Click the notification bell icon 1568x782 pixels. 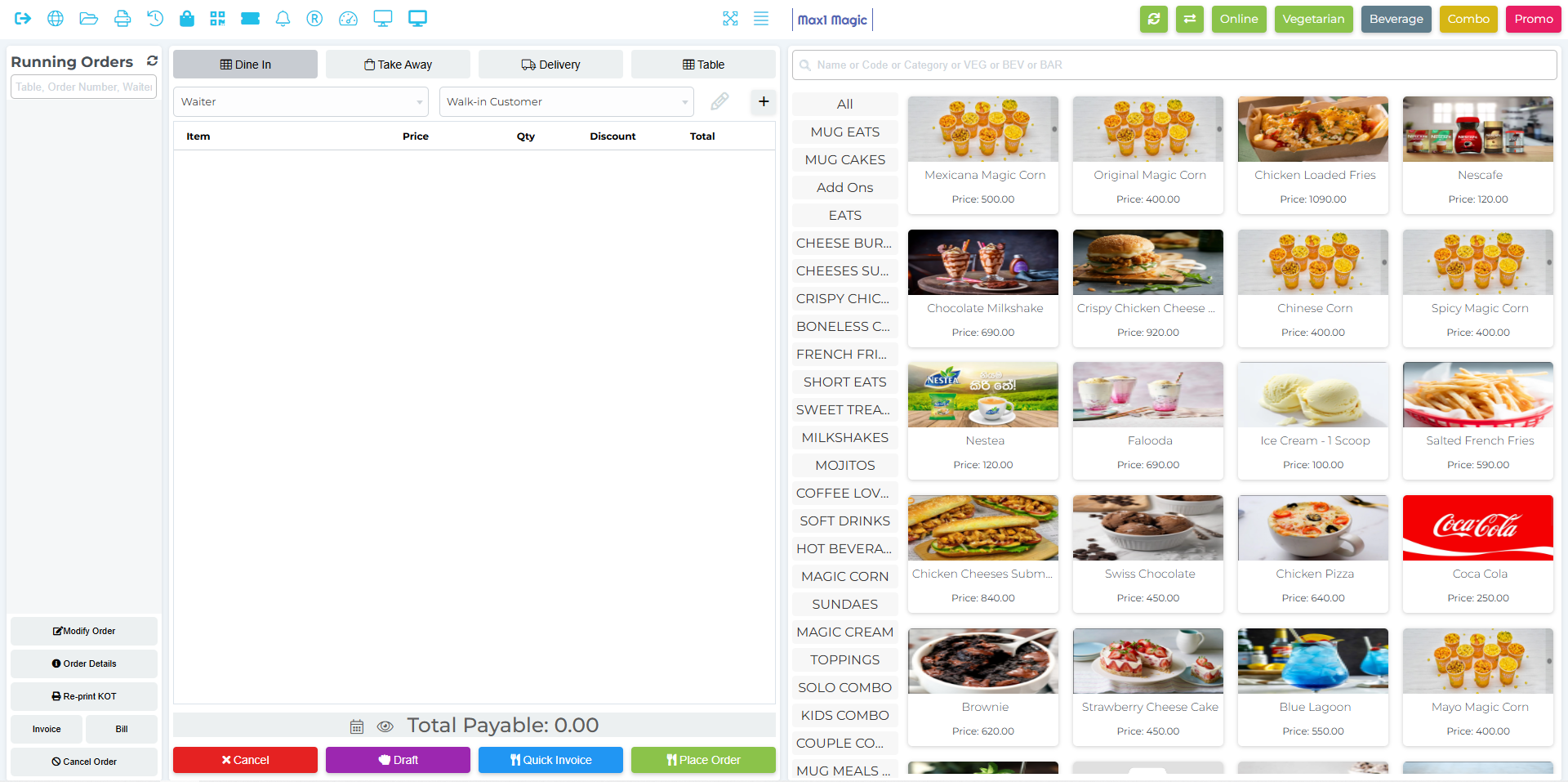(x=283, y=19)
